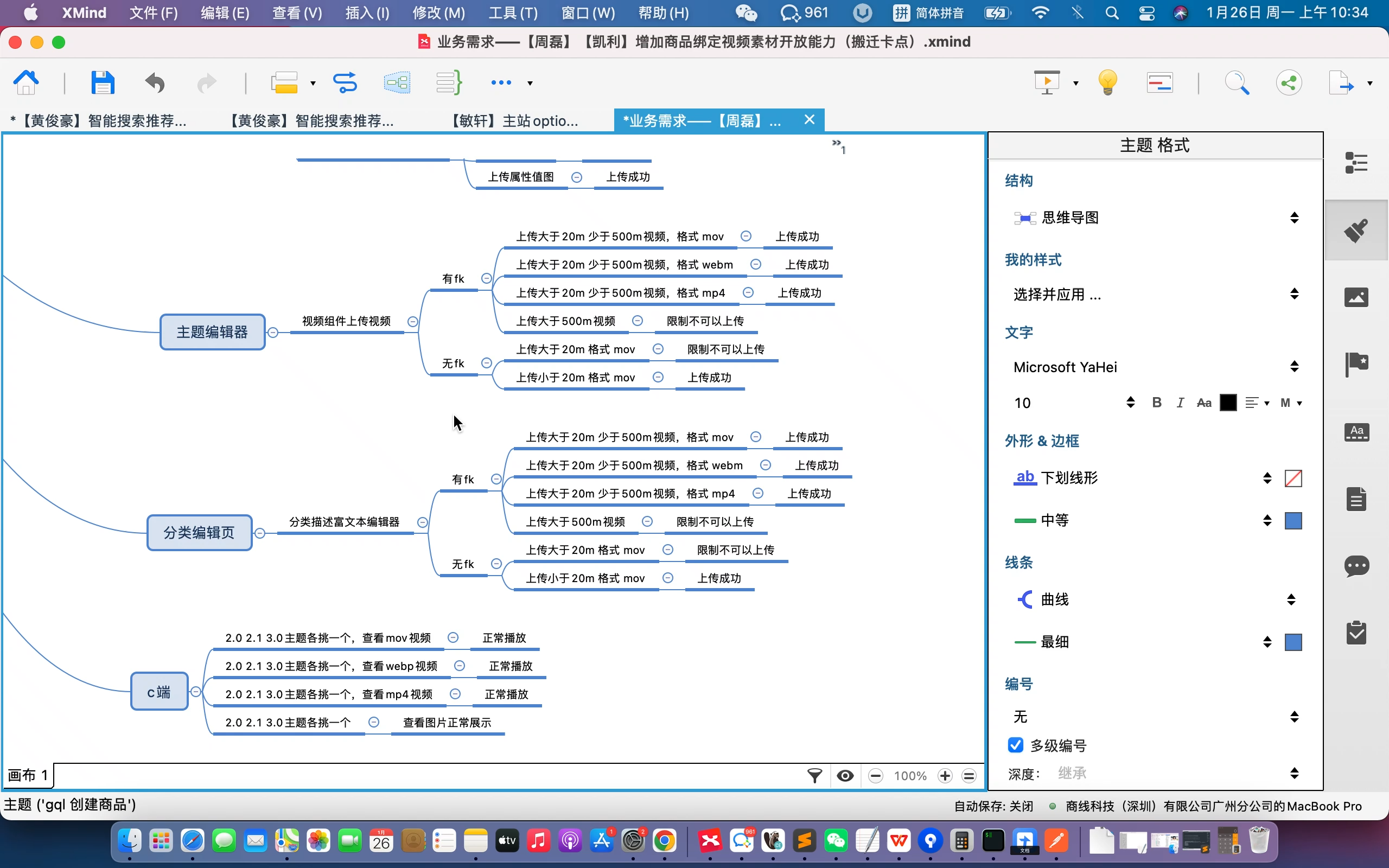Save the file with floppy disk icon
Image resolution: width=1389 pixels, height=868 pixels.
tap(103, 82)
